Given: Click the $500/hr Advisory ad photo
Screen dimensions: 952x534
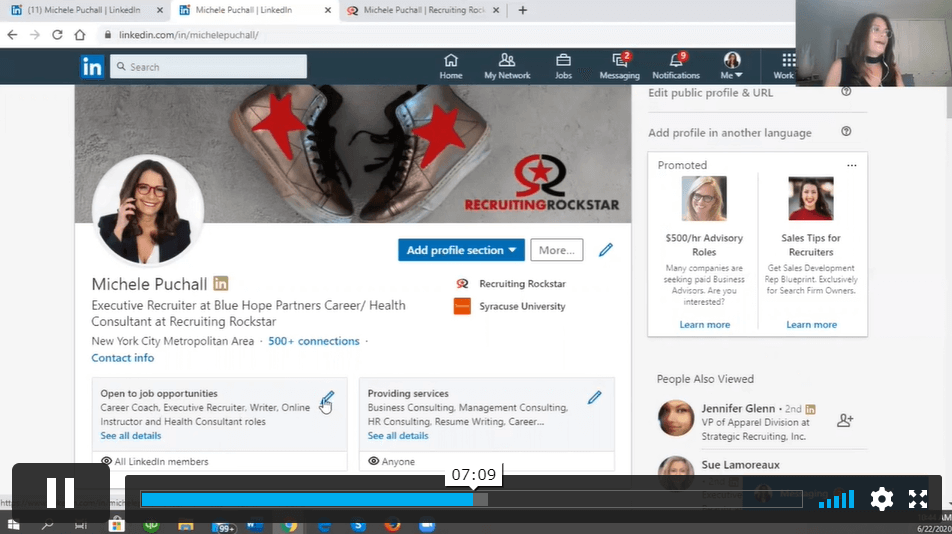Looking at the screenshot, I should 704,198.
